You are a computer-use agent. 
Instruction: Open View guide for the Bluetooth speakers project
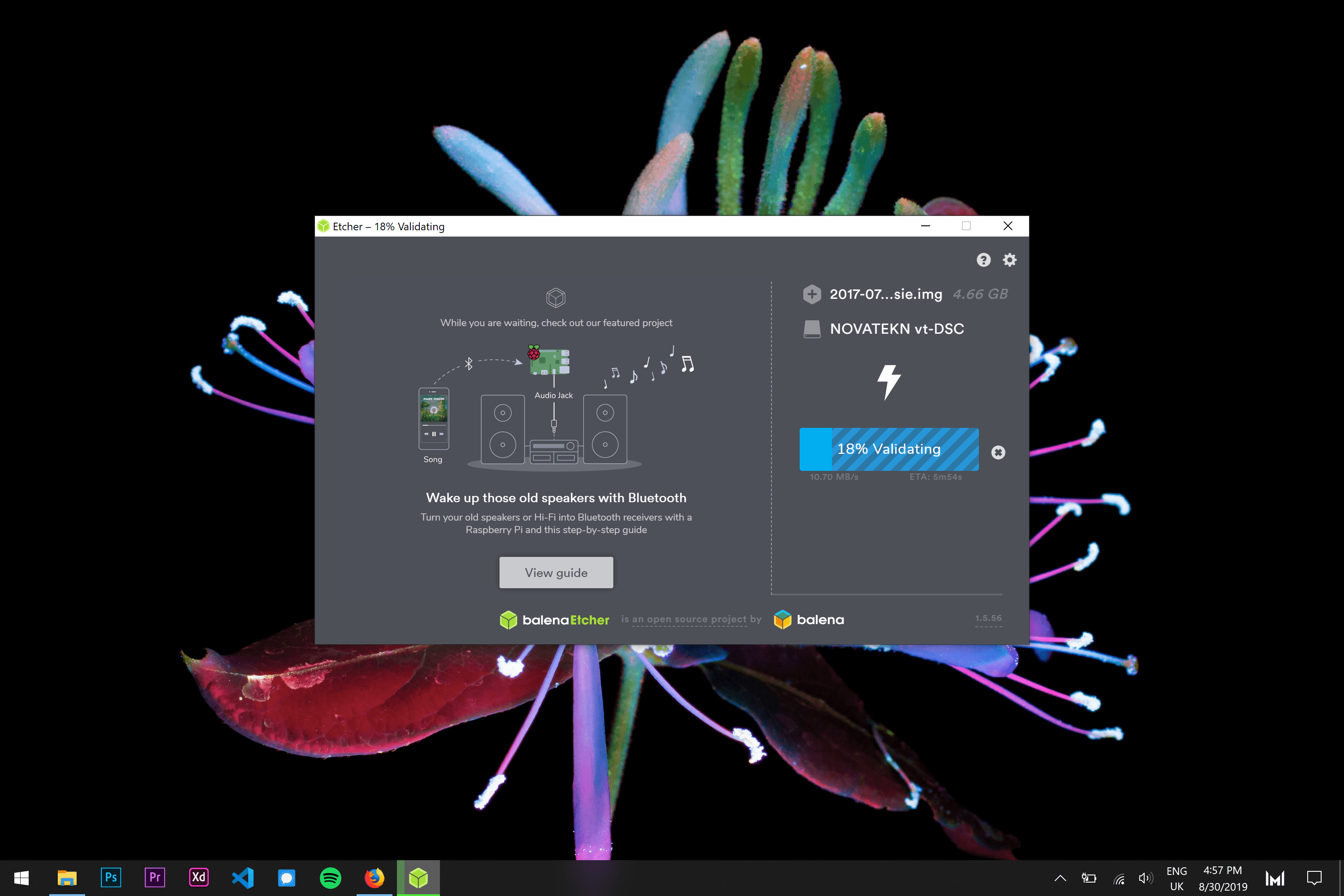(x=556, y=572)
